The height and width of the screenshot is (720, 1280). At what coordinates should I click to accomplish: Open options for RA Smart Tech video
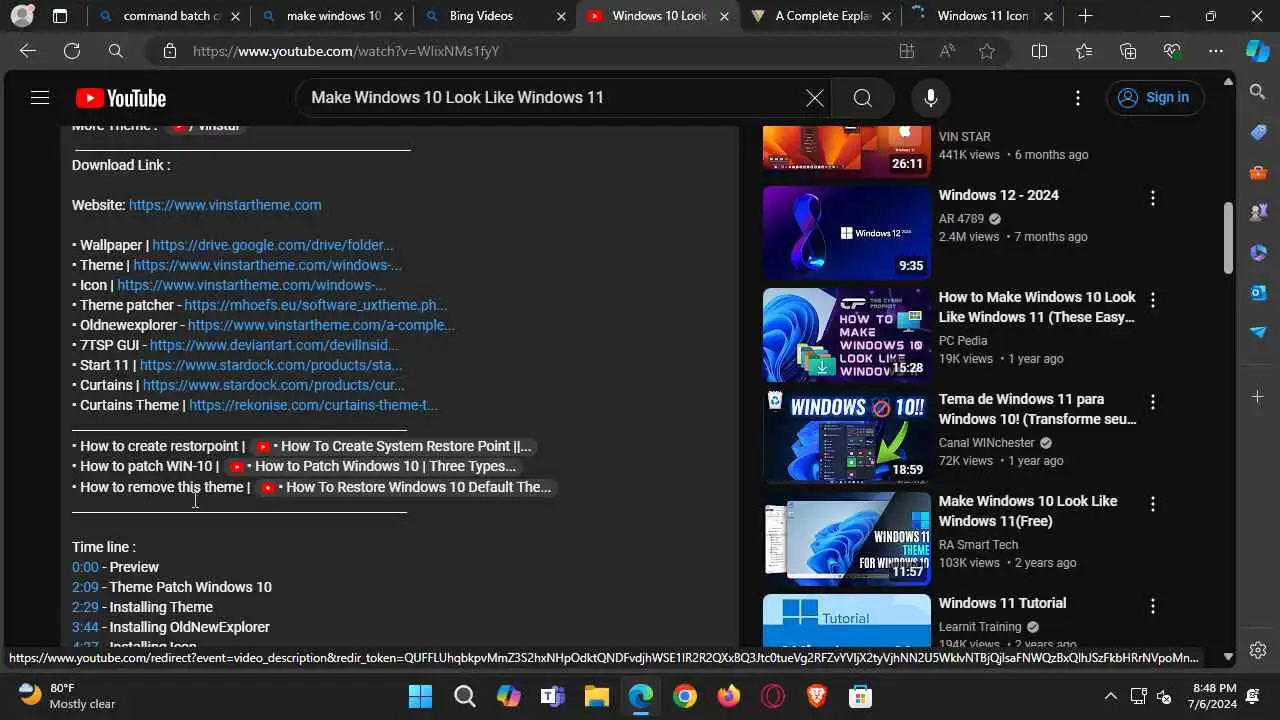pos(1153,504)
